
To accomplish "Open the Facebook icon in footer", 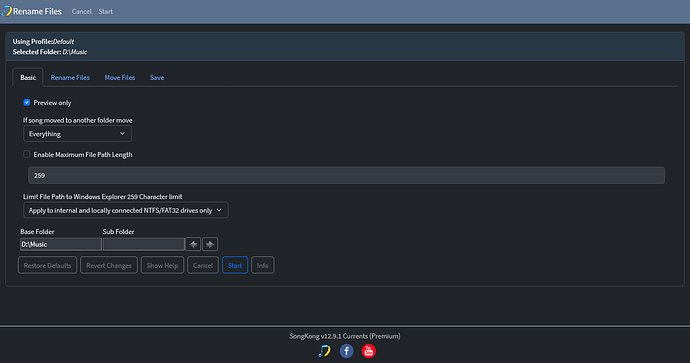I will point(346,351).
